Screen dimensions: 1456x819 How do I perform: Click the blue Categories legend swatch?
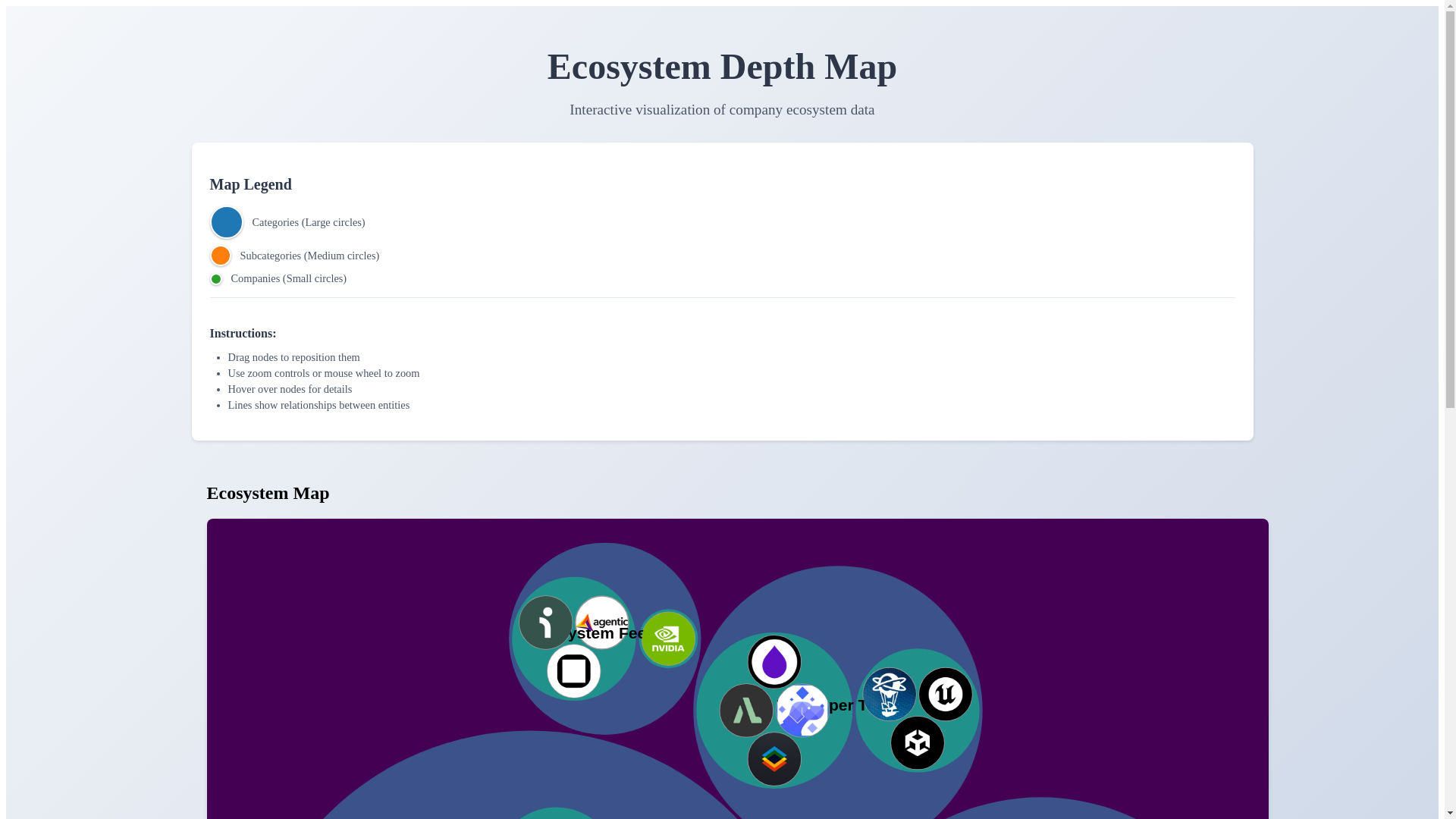coord(226,222)
